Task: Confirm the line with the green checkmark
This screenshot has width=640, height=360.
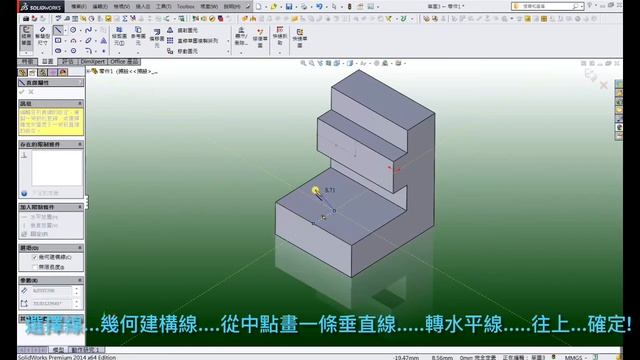Action: 22,92
